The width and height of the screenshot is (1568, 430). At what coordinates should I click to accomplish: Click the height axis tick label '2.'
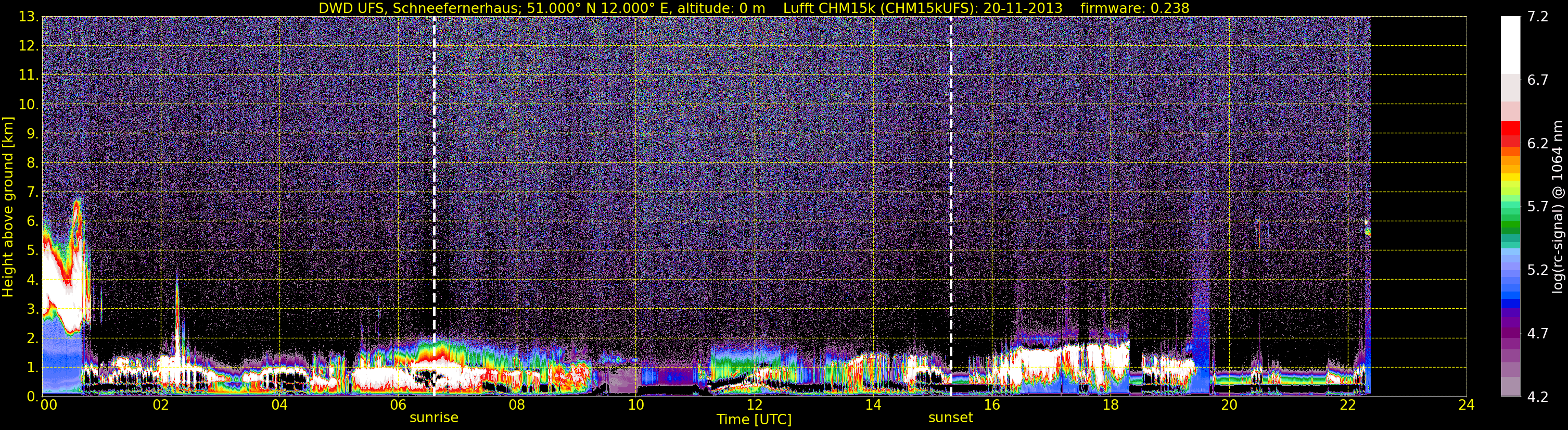pyautogui.click(x=32, y=338)
